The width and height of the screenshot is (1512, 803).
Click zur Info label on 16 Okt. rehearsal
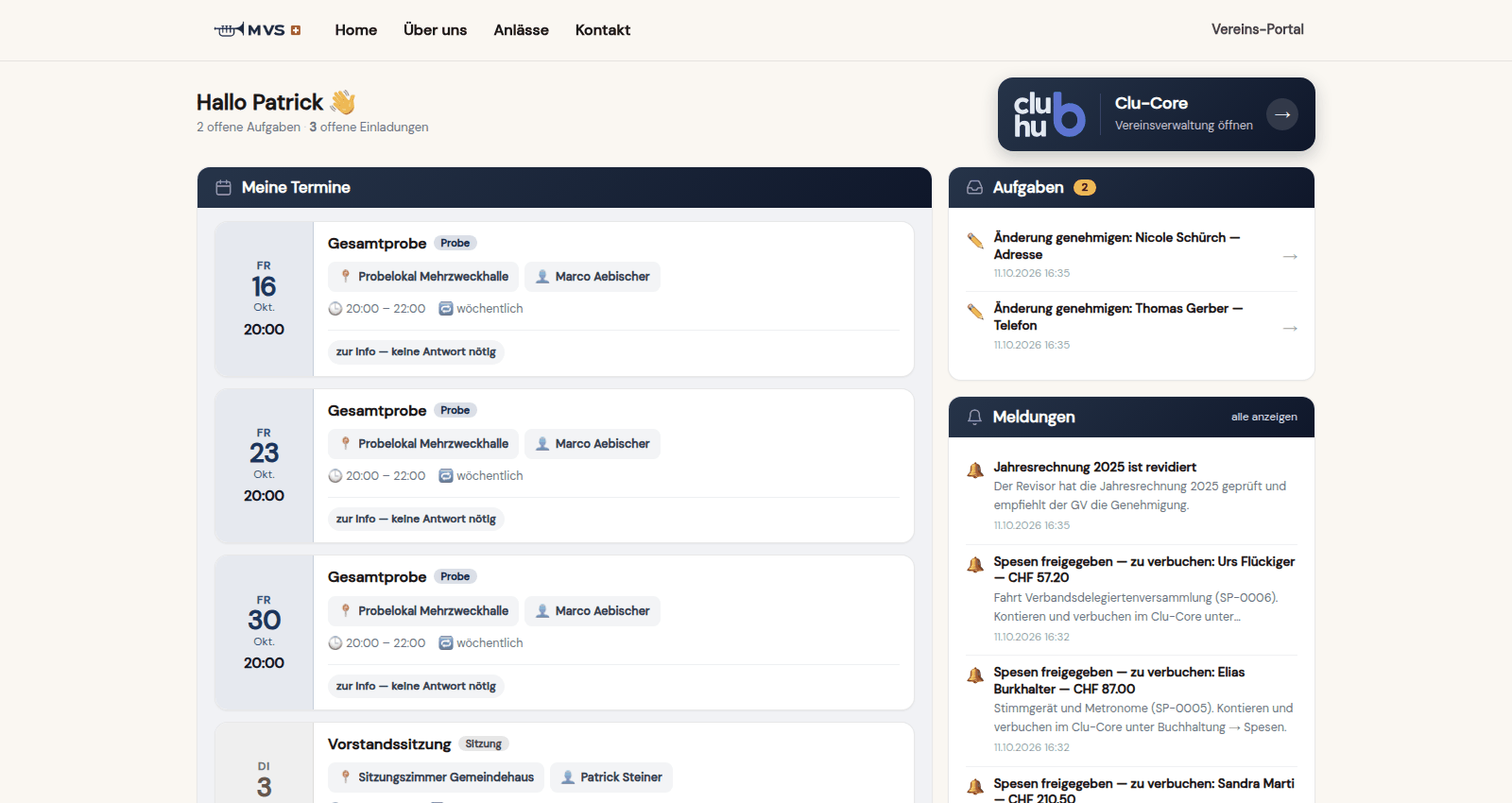tap(416, 351)
